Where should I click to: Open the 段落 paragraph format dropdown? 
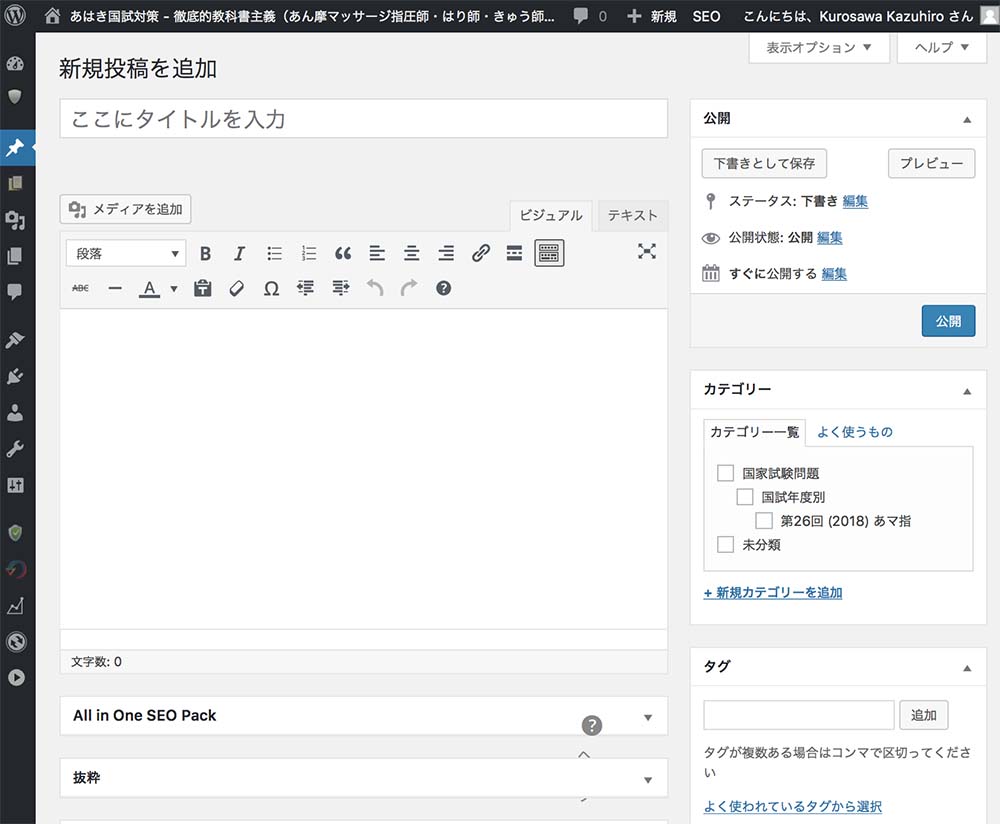[126, 254]
